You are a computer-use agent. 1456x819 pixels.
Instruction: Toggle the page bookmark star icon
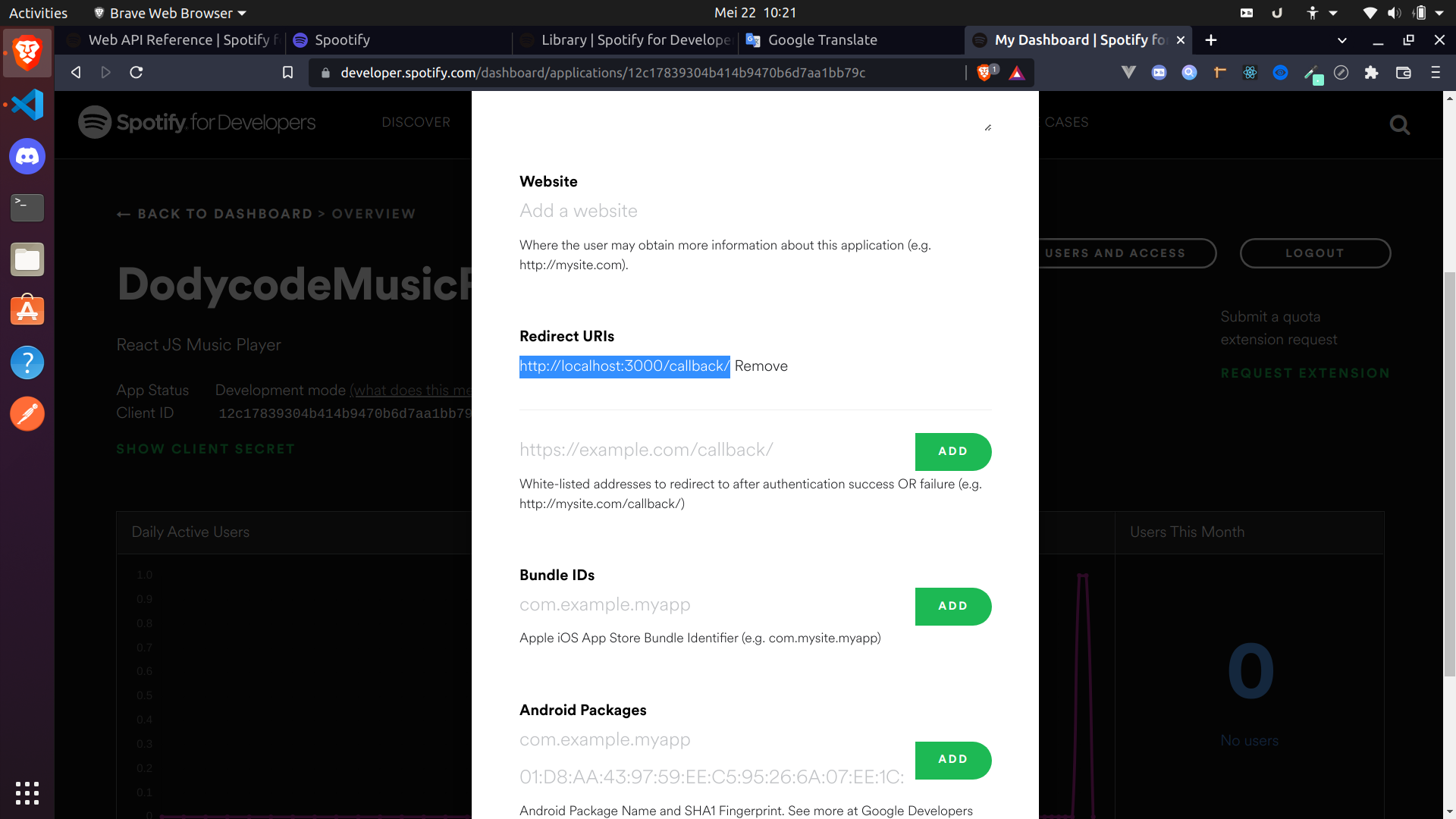click(287, 72)
